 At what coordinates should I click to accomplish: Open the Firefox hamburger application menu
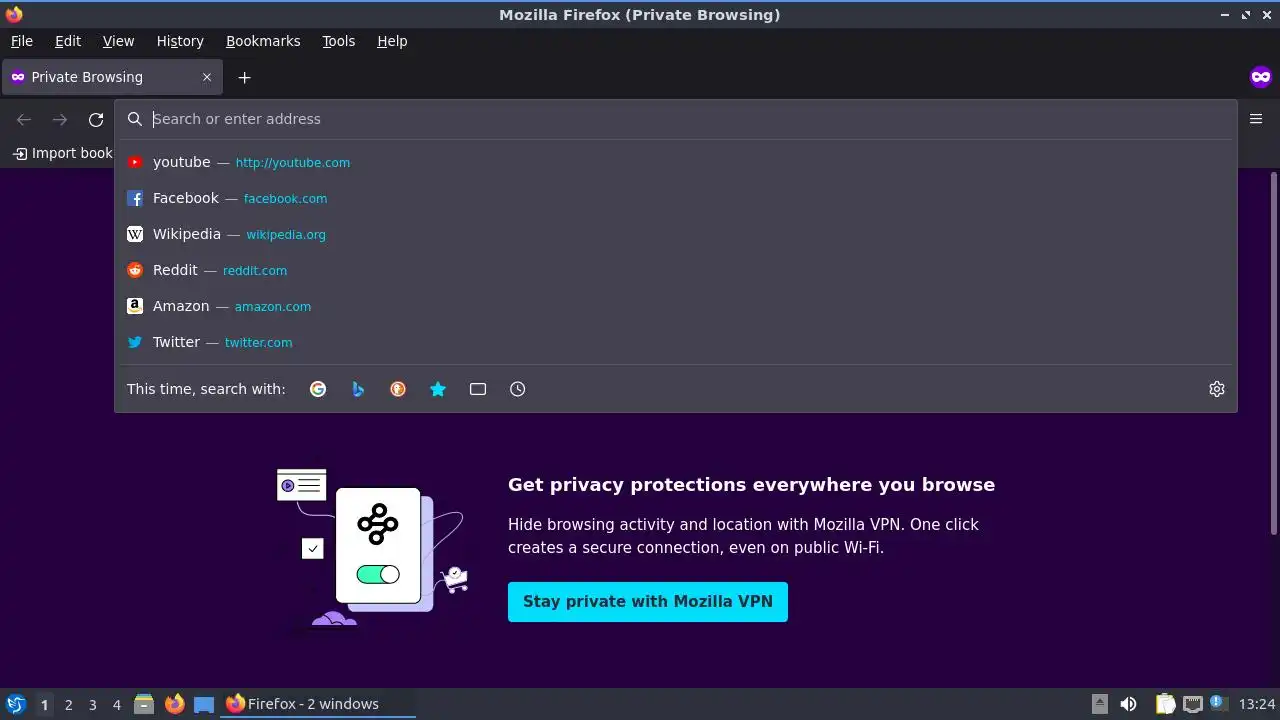(x=1257, y=119)
